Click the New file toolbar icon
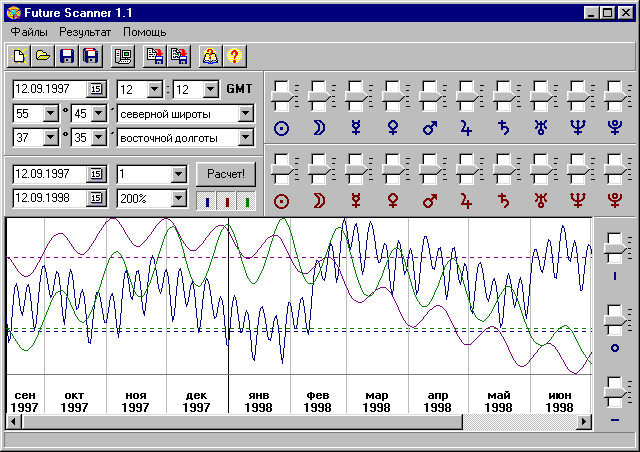640x452 pixels. 19,56
